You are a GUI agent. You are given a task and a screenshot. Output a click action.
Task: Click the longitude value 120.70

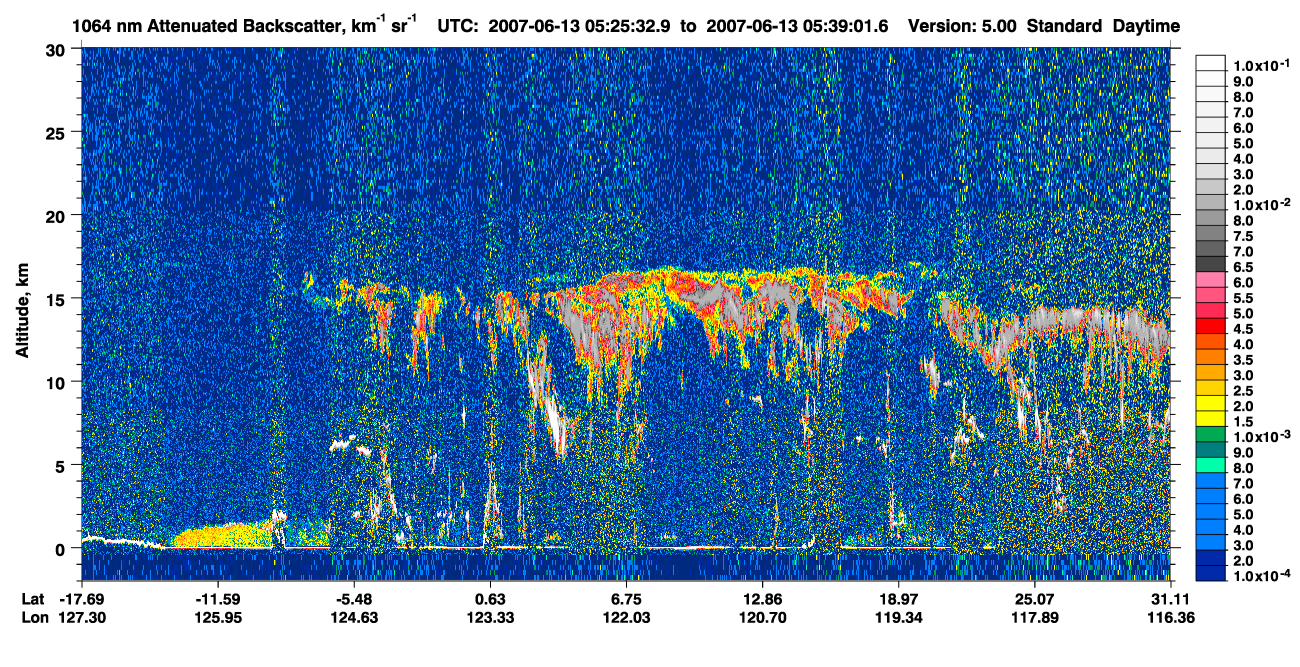[762, 618]
